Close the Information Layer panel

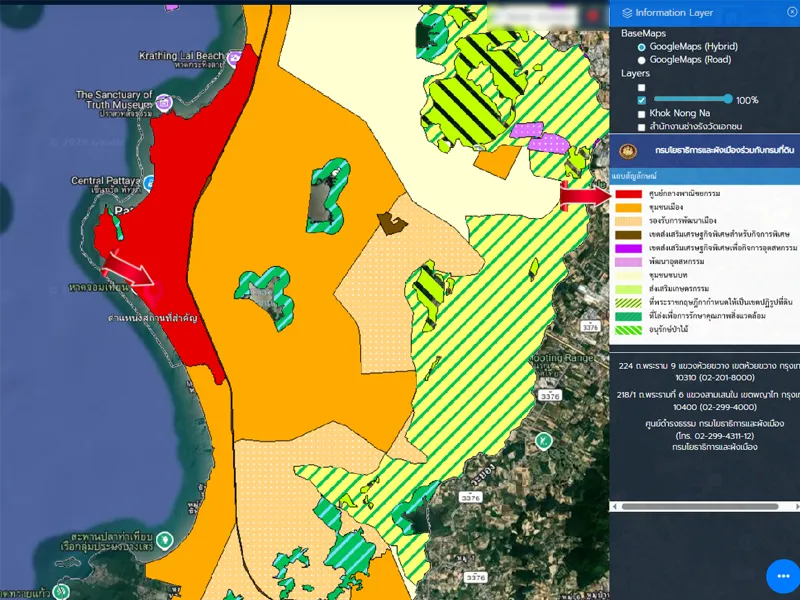(x=792, y=13)
